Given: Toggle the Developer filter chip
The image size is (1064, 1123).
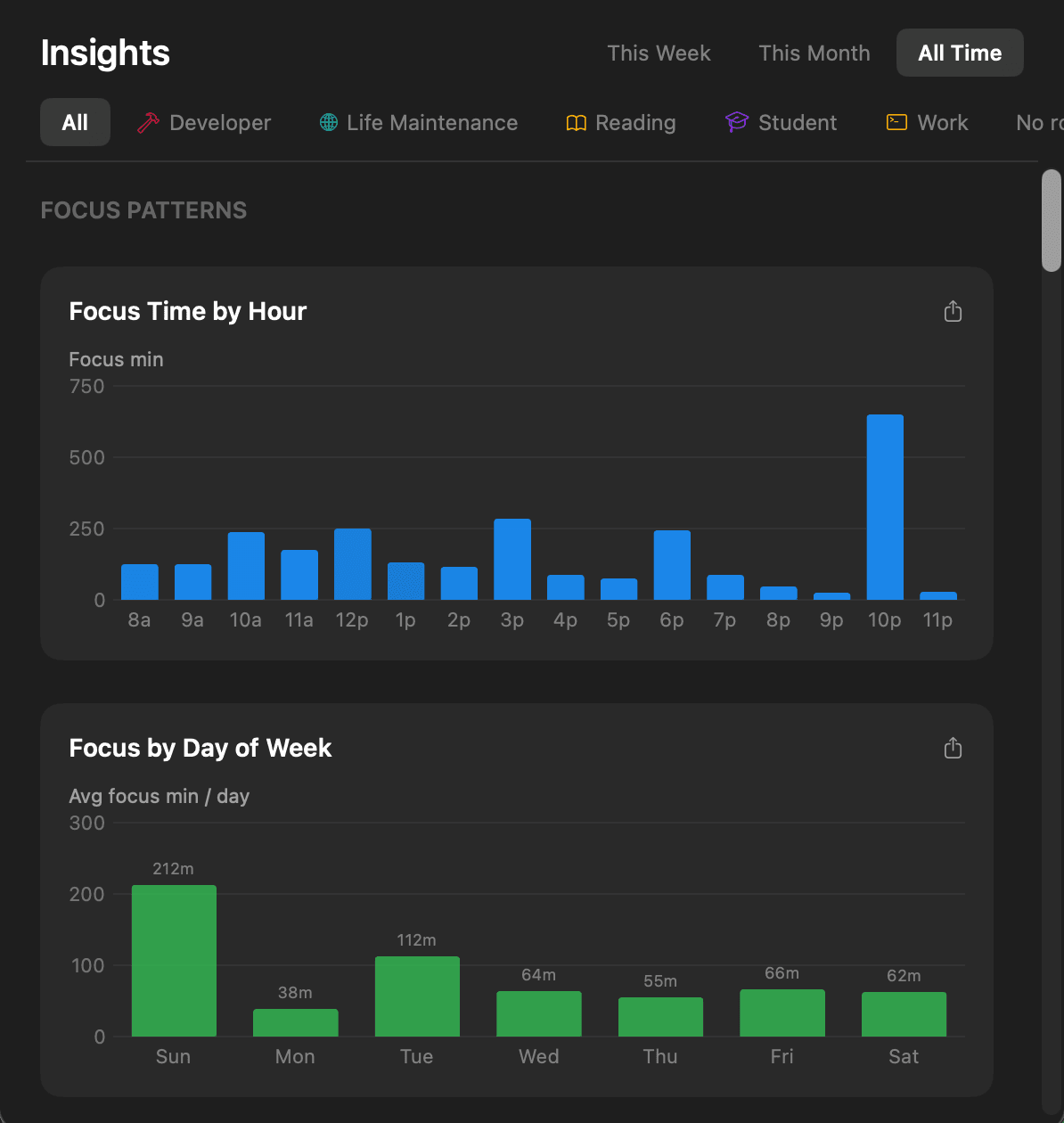Looking at the screenshot, I should click(x=204, y=122).
